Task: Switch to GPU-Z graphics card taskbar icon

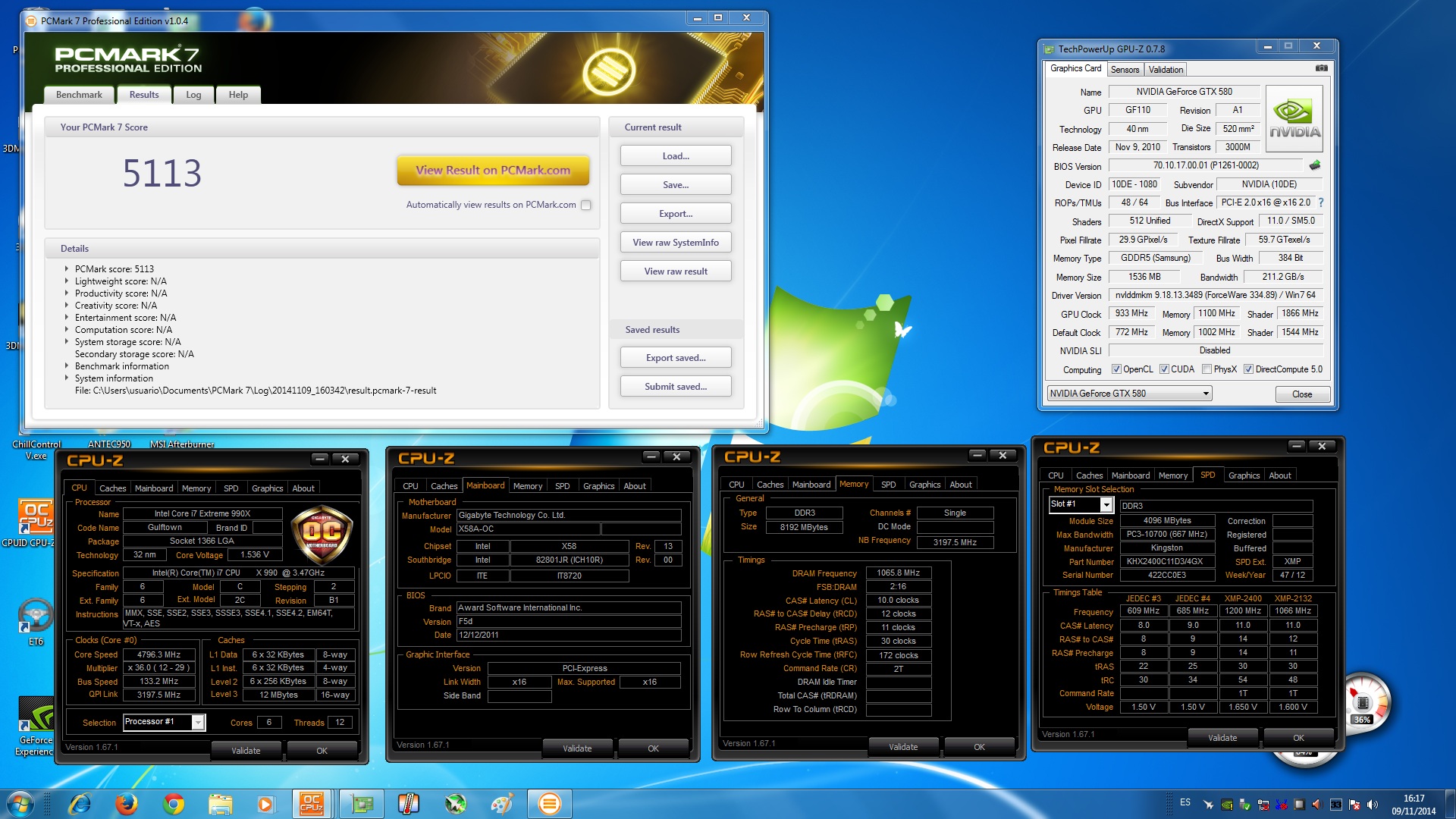Action: [362, 804]
